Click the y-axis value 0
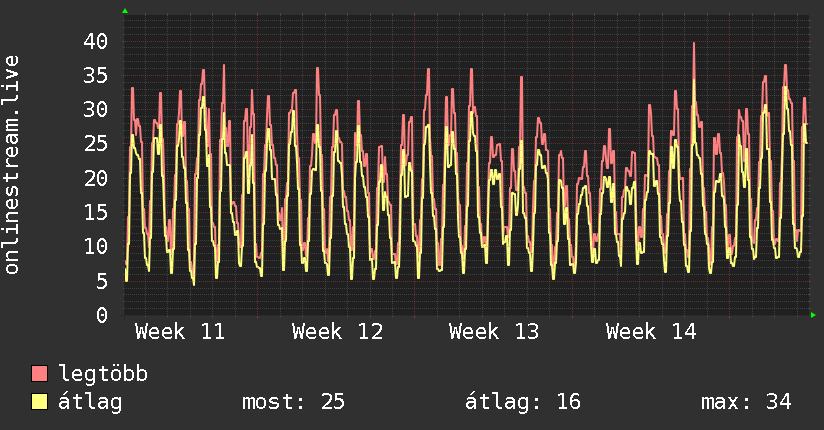This screenshot has height=430, width=824. [x=102, y=315]
